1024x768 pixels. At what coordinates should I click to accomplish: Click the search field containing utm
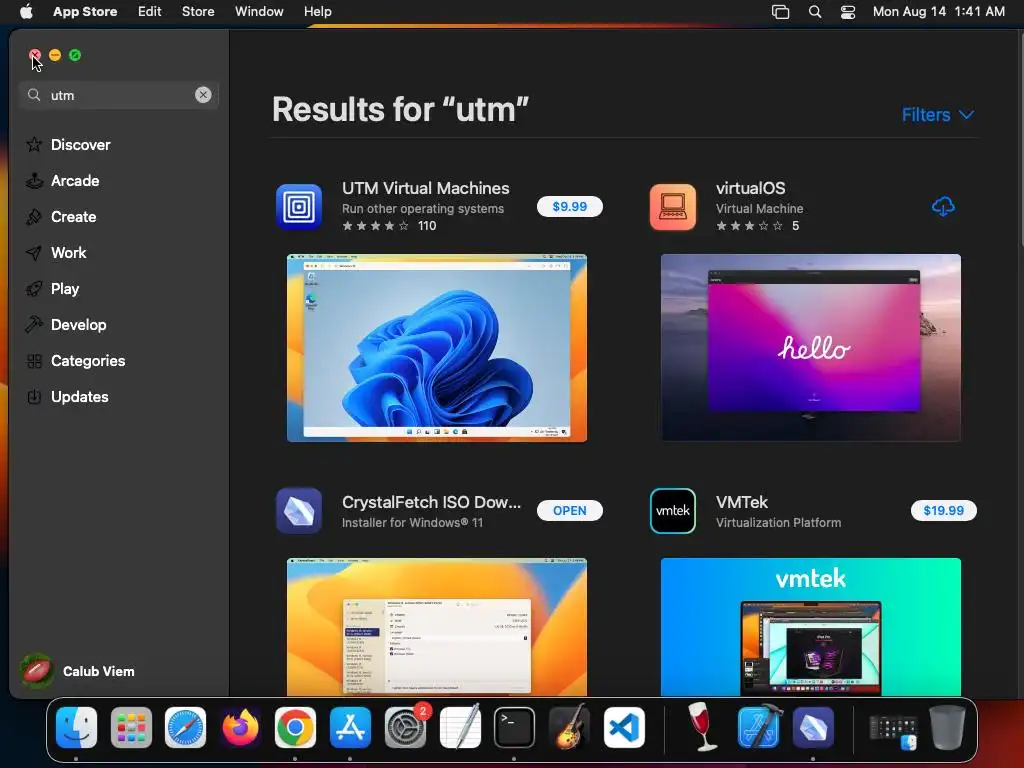(119, 95)
